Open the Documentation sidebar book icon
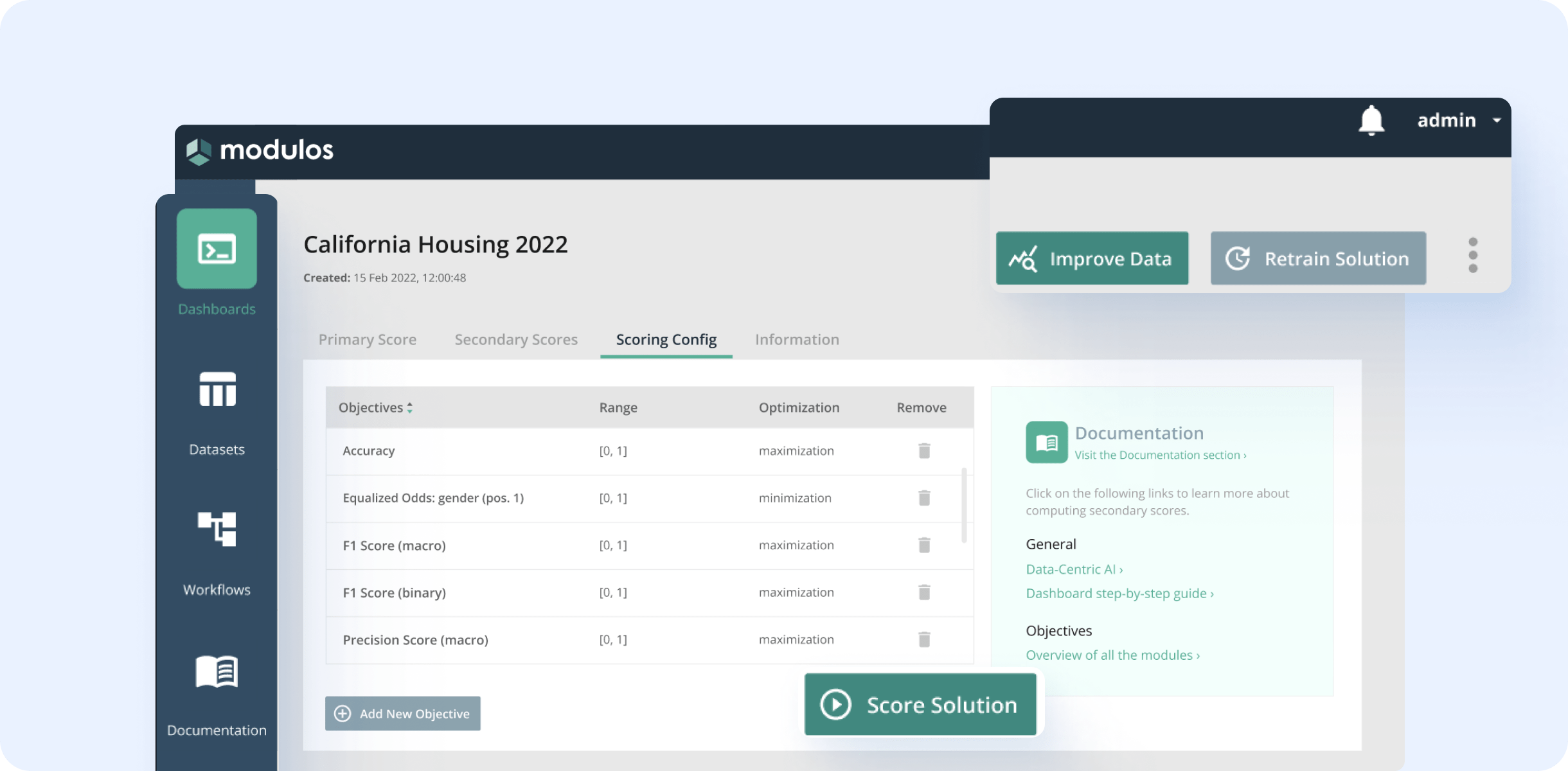1568x771 pixels. pos(217,671)
